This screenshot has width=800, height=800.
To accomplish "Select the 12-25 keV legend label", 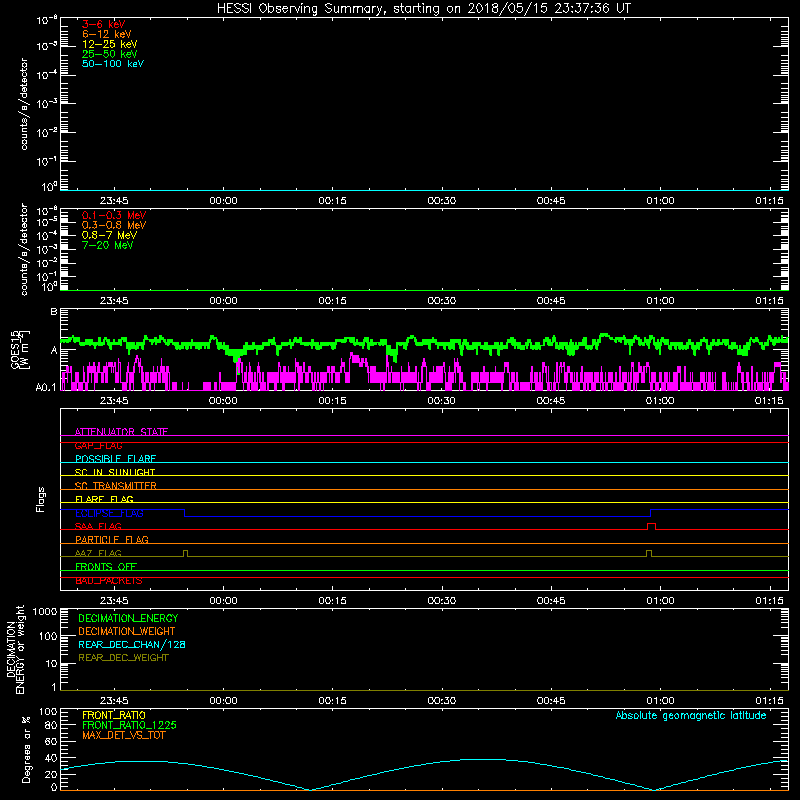I will click(110, 44).
